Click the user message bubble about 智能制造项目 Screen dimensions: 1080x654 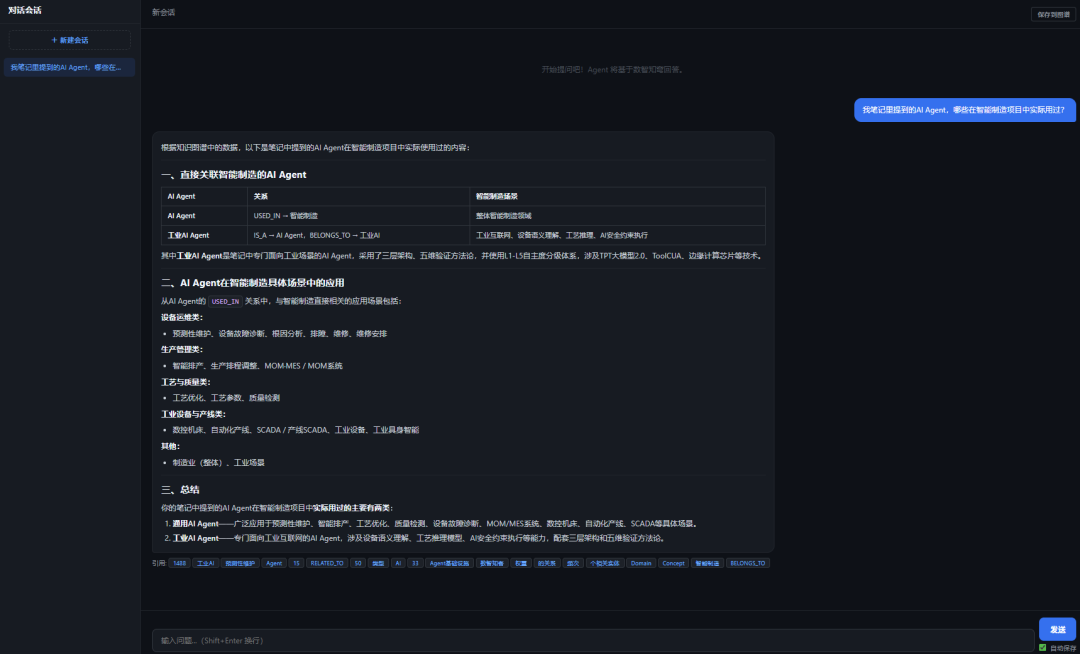coord(964,110)
